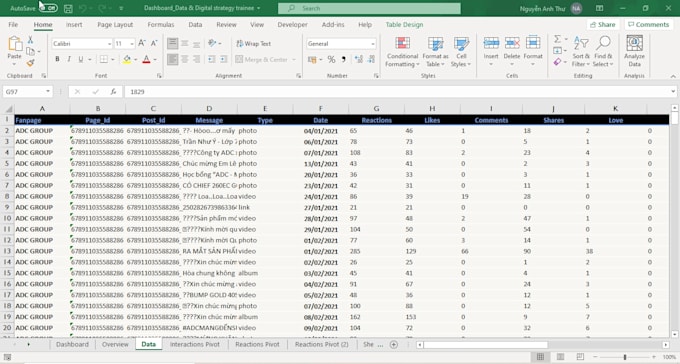The image size is (680, 364).
Task: Add a new sheet with plus icon
Action: (x=394, y=344)
